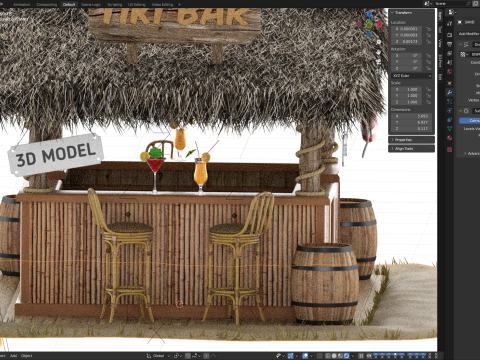Open the Global transform orientation dropdown
The width and height of the screenshot is (480, 360).
coord(158,356)
